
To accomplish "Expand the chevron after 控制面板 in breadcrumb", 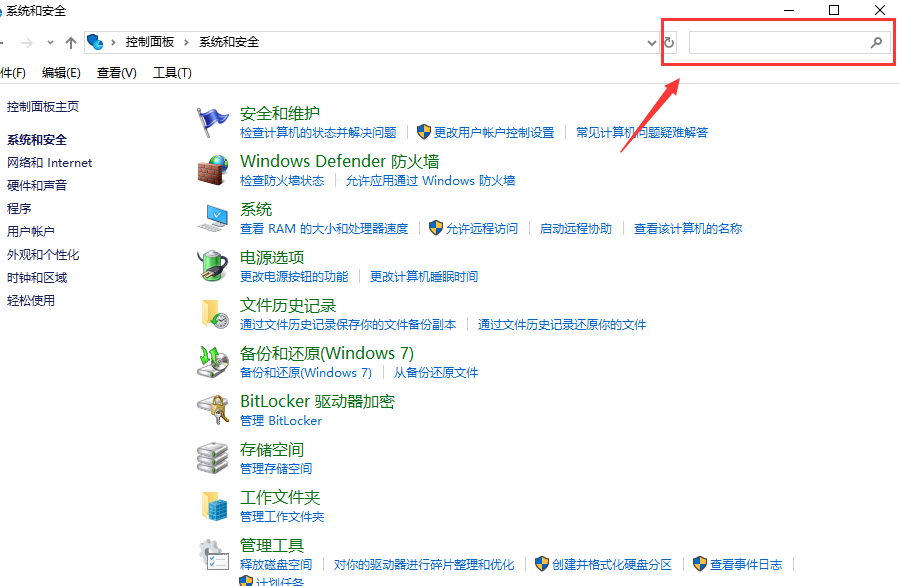I will (186, 42).
